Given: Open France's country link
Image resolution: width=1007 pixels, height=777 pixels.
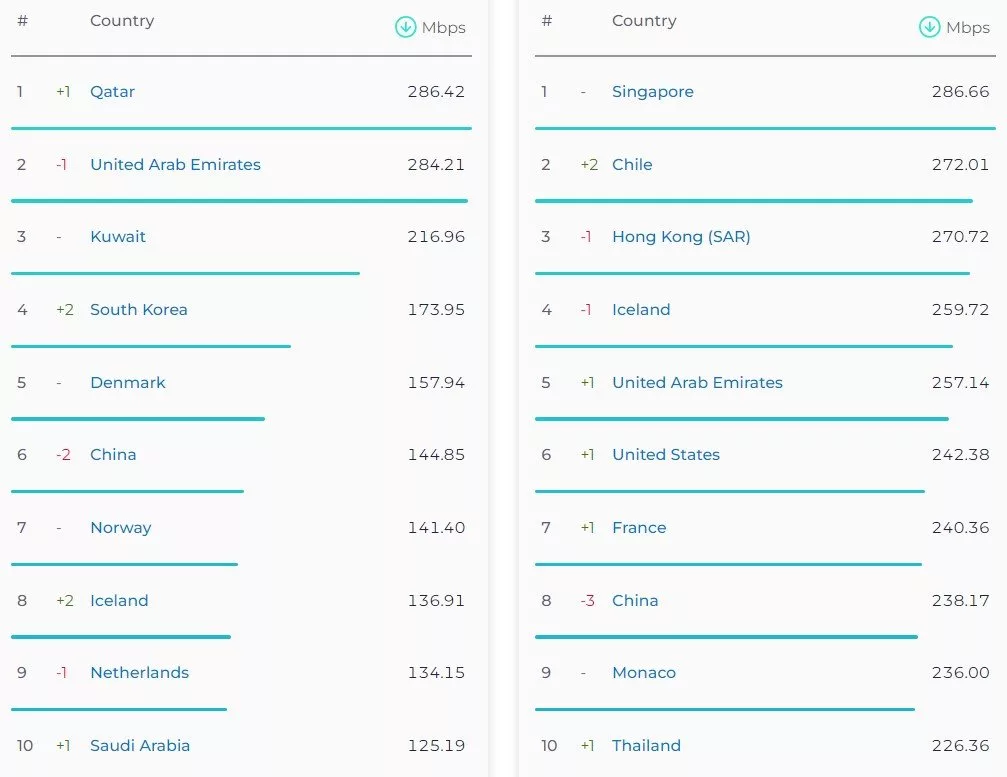Looking at the screenshot, I should 639,528.
